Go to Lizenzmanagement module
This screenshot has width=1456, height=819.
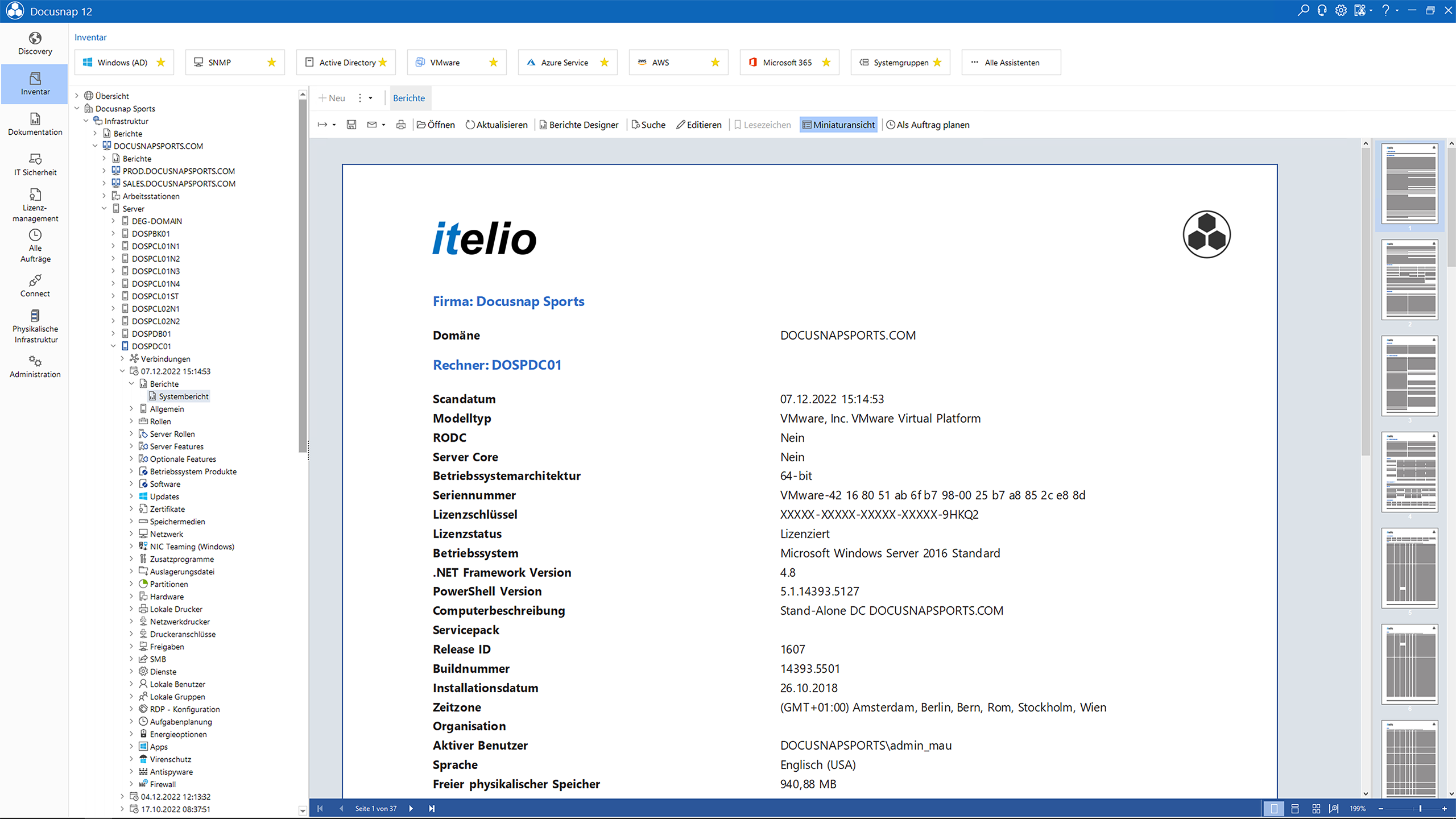pos(35,205)
